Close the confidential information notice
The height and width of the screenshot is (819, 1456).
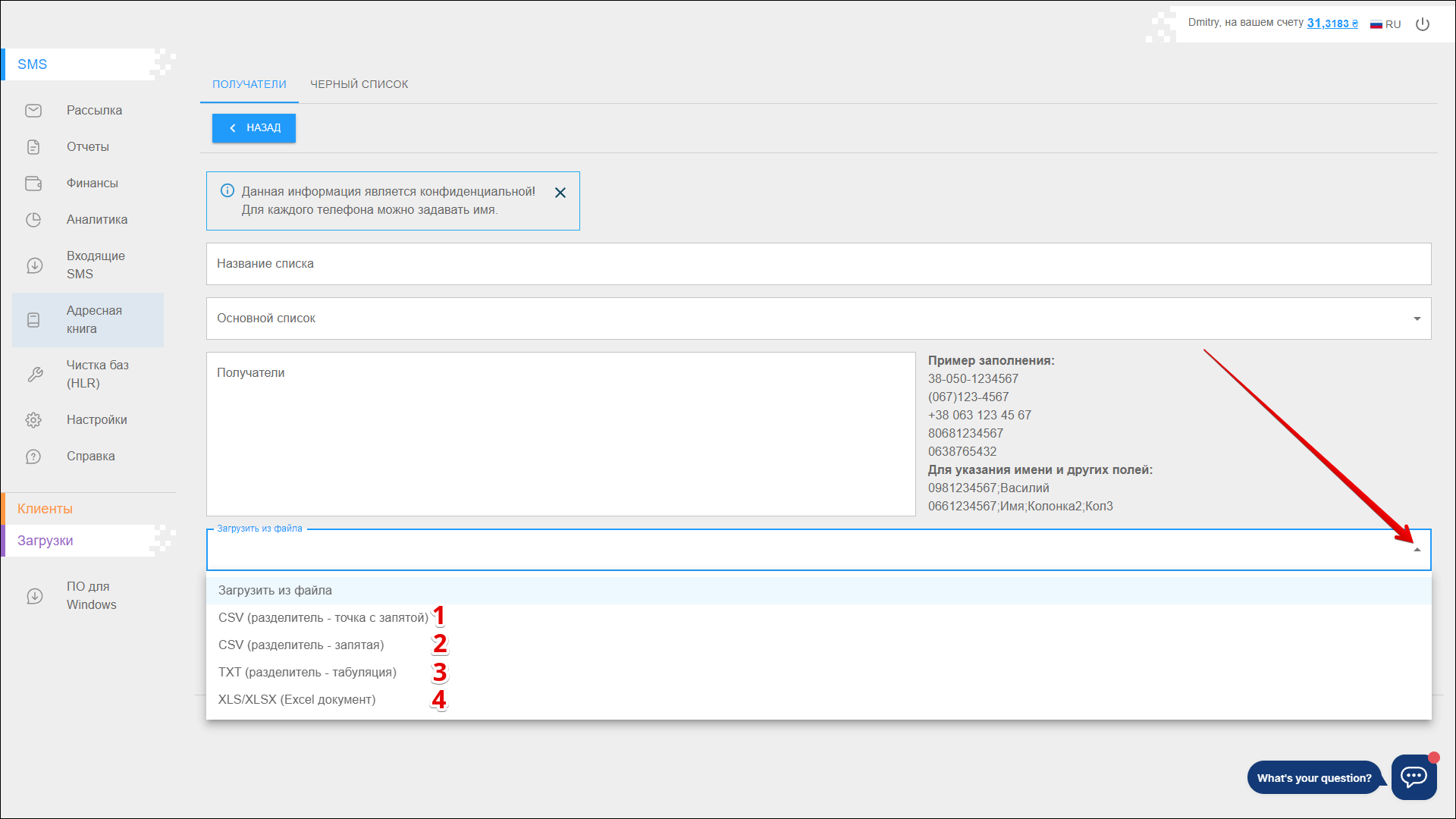click(560, 193)
